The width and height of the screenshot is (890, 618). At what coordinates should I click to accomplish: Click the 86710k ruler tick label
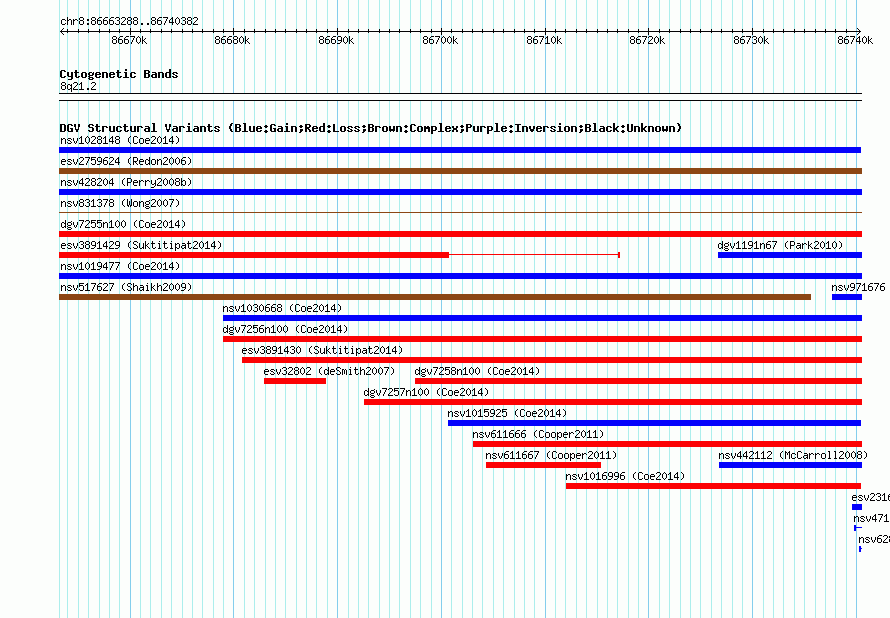coord(544,40)
